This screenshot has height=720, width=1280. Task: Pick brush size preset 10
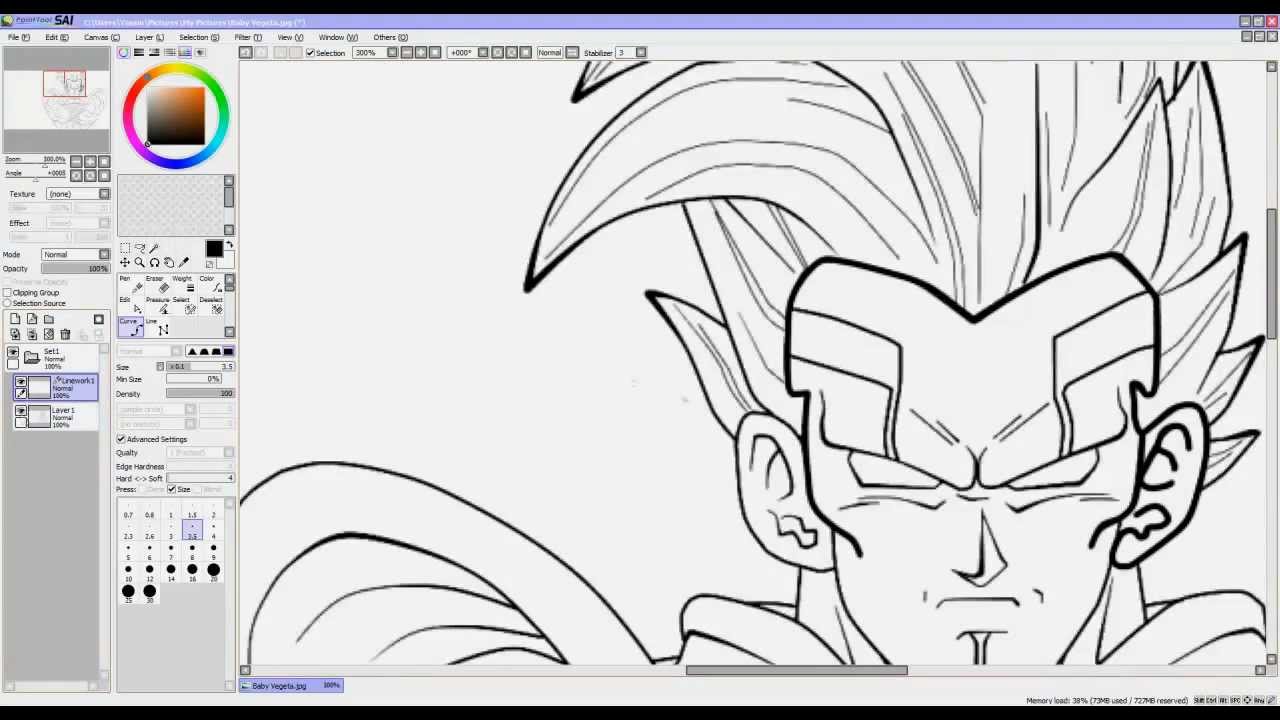coord(128,573)
